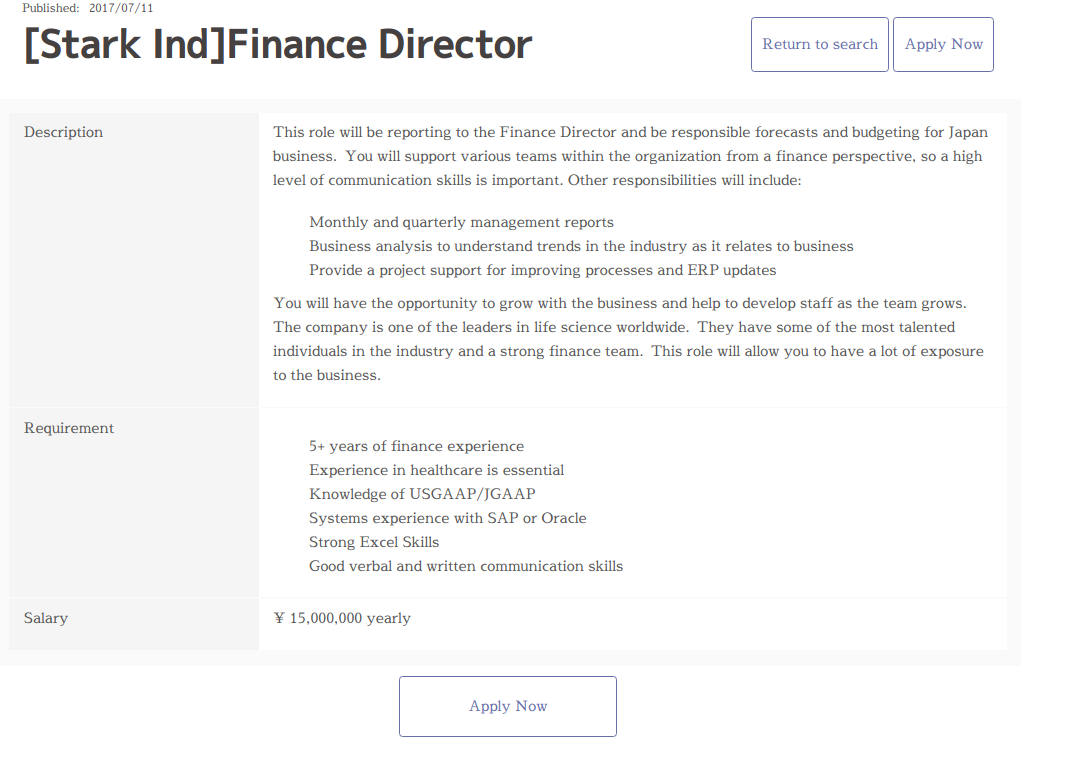Click the Good verbal and written communication item
This screenshot has width=1068, height=759.
coord(466,566)
